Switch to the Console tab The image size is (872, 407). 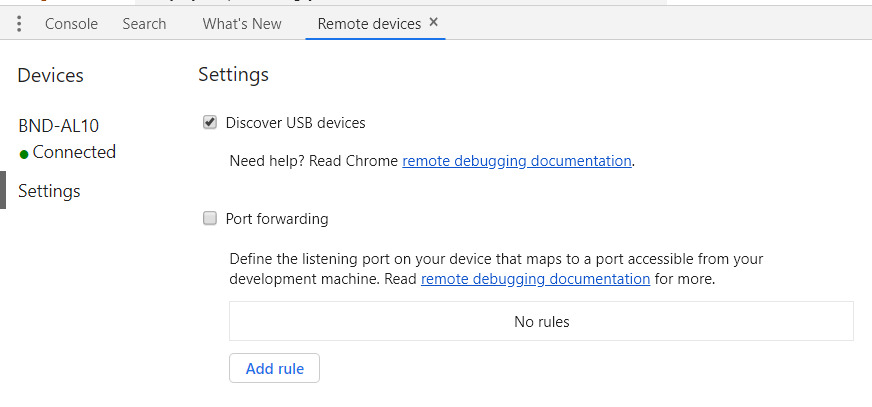coord(71,24)
